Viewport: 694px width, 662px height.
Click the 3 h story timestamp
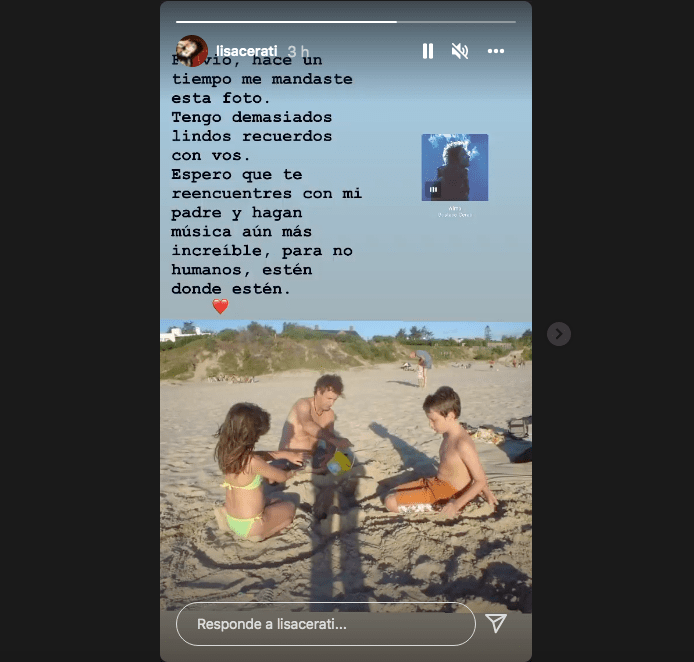coord(298,51)
